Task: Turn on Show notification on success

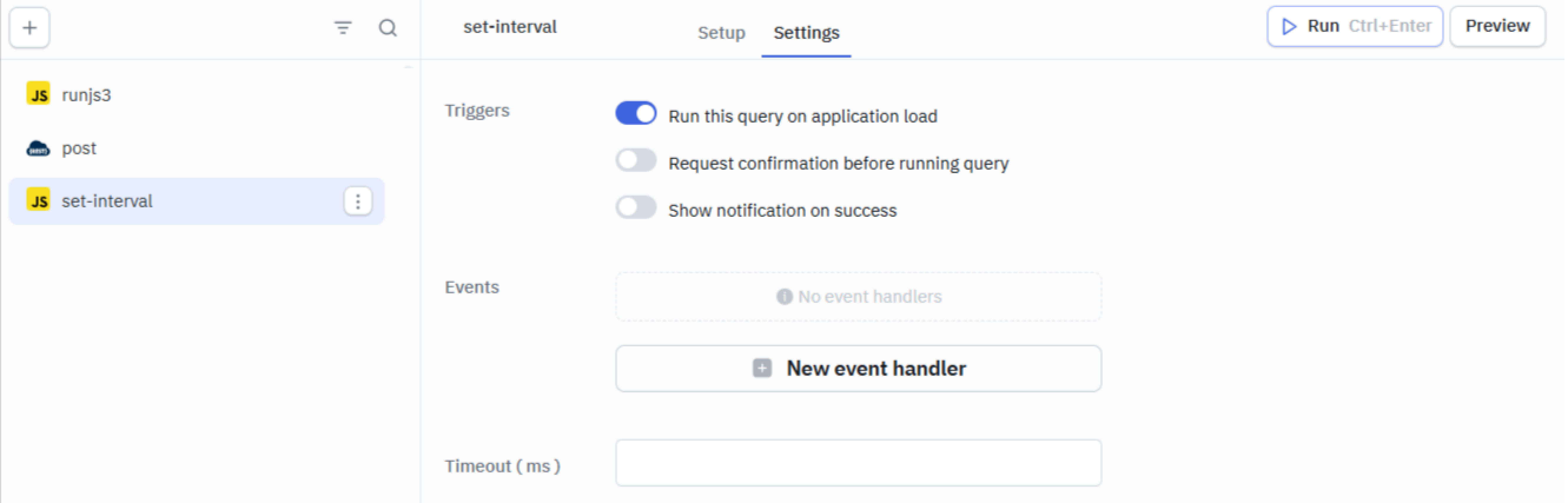Action: coord(636,208)
